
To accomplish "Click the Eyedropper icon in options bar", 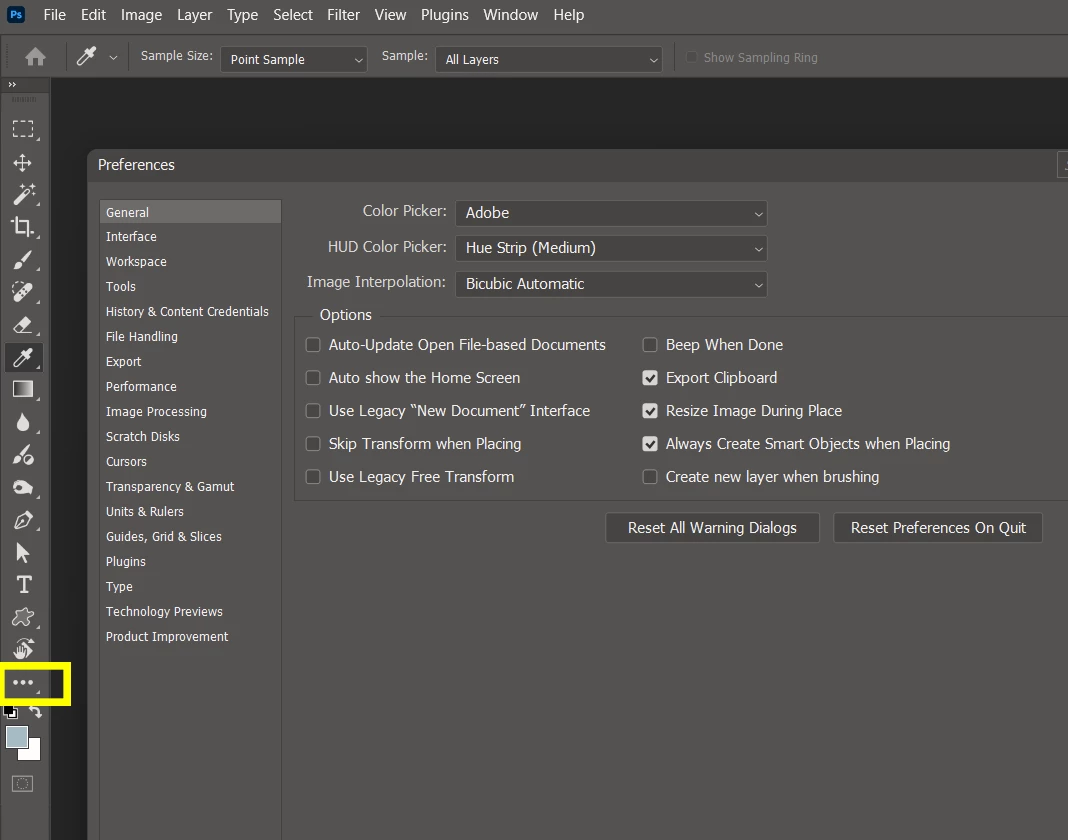I will [x=87, y=57].
